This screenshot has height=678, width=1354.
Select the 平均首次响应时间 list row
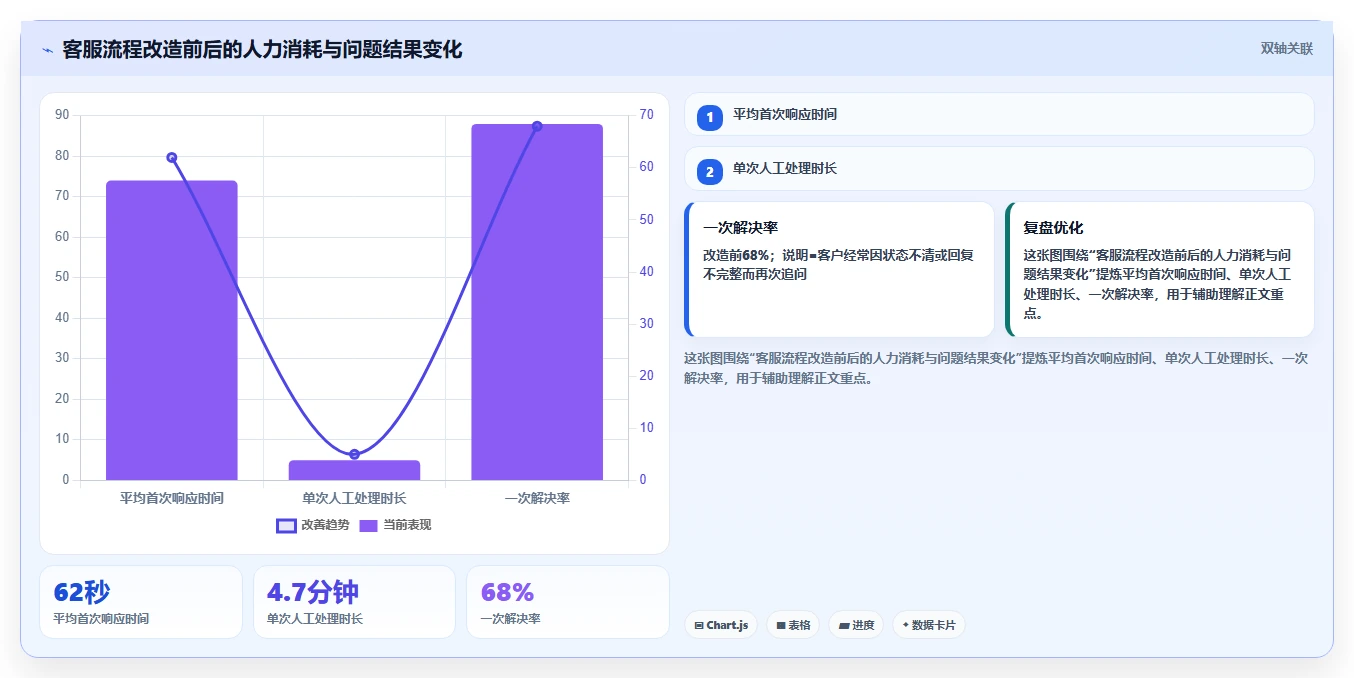(x=999, y=114)
